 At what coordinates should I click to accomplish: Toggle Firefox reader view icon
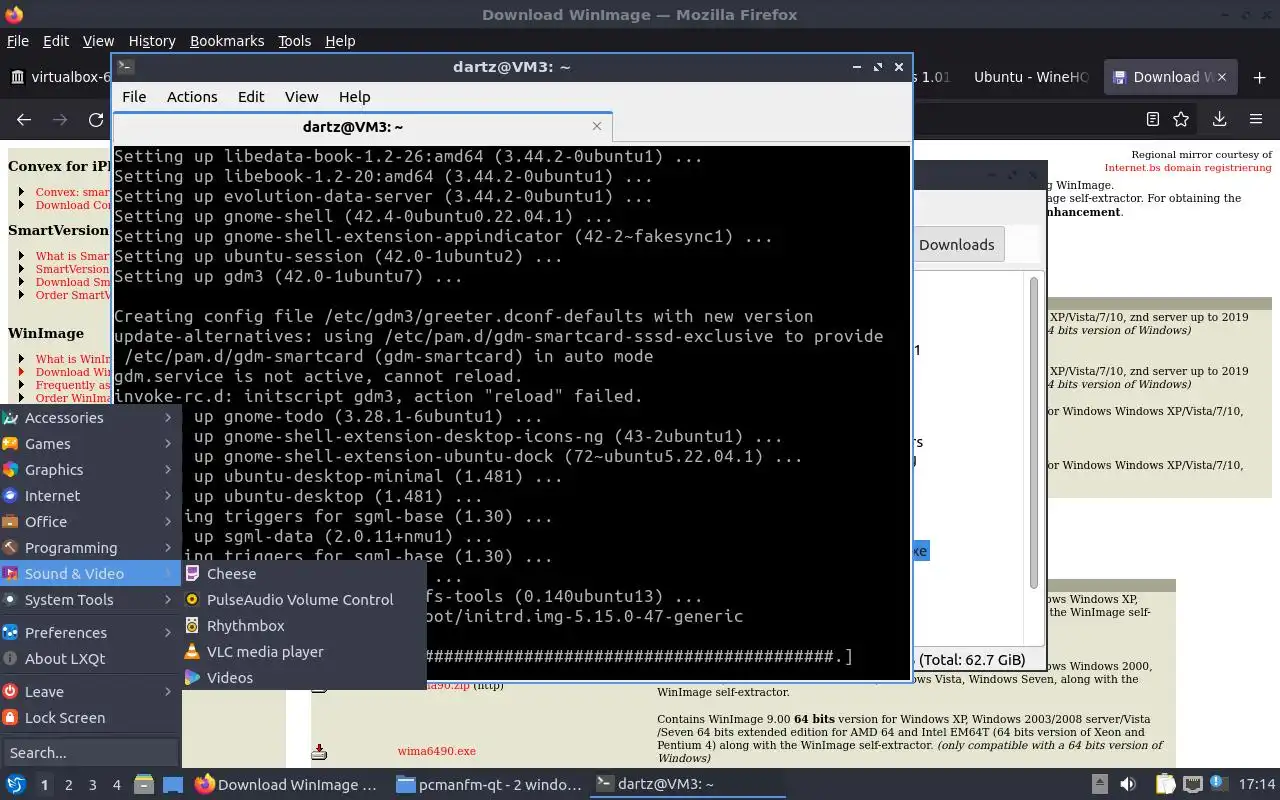tap(1153, 119)
